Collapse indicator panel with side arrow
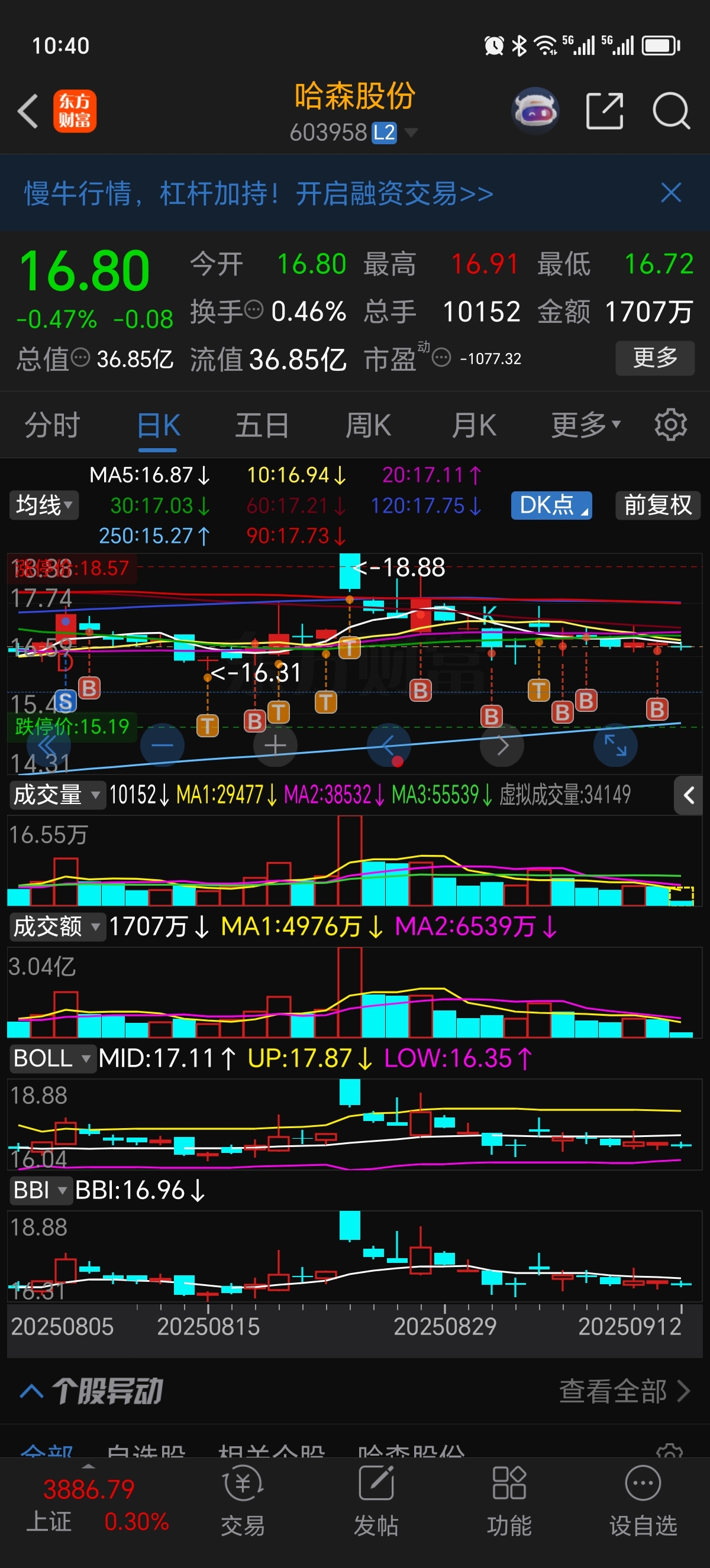Viewport: 710px width, 1568px height. (688, 795)
